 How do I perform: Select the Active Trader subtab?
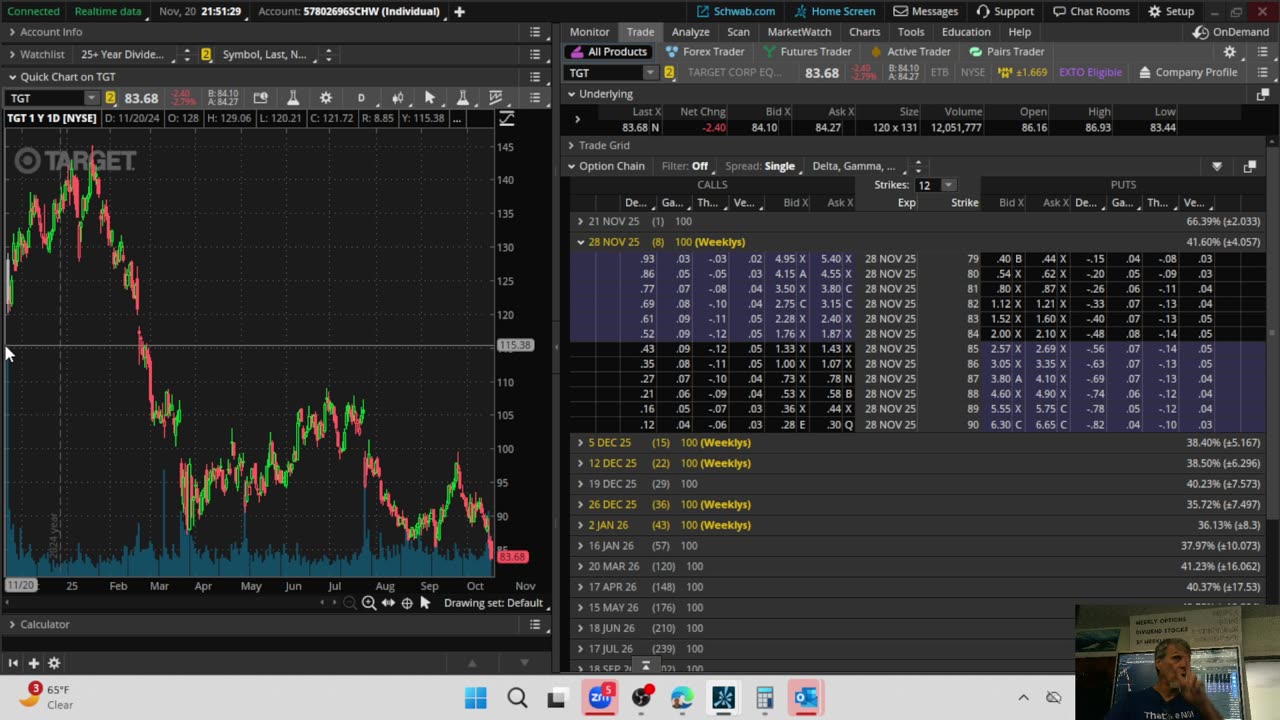(910, 52)
